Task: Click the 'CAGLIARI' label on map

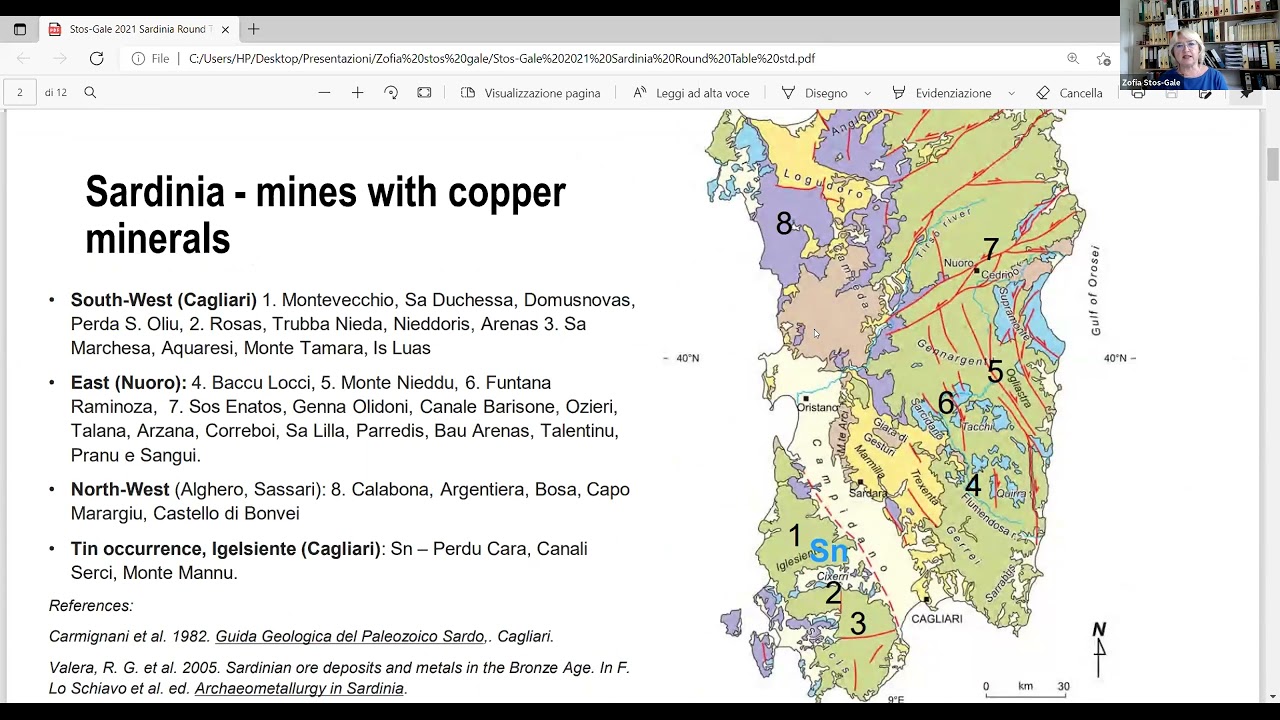Action: [x=937, y=619]
